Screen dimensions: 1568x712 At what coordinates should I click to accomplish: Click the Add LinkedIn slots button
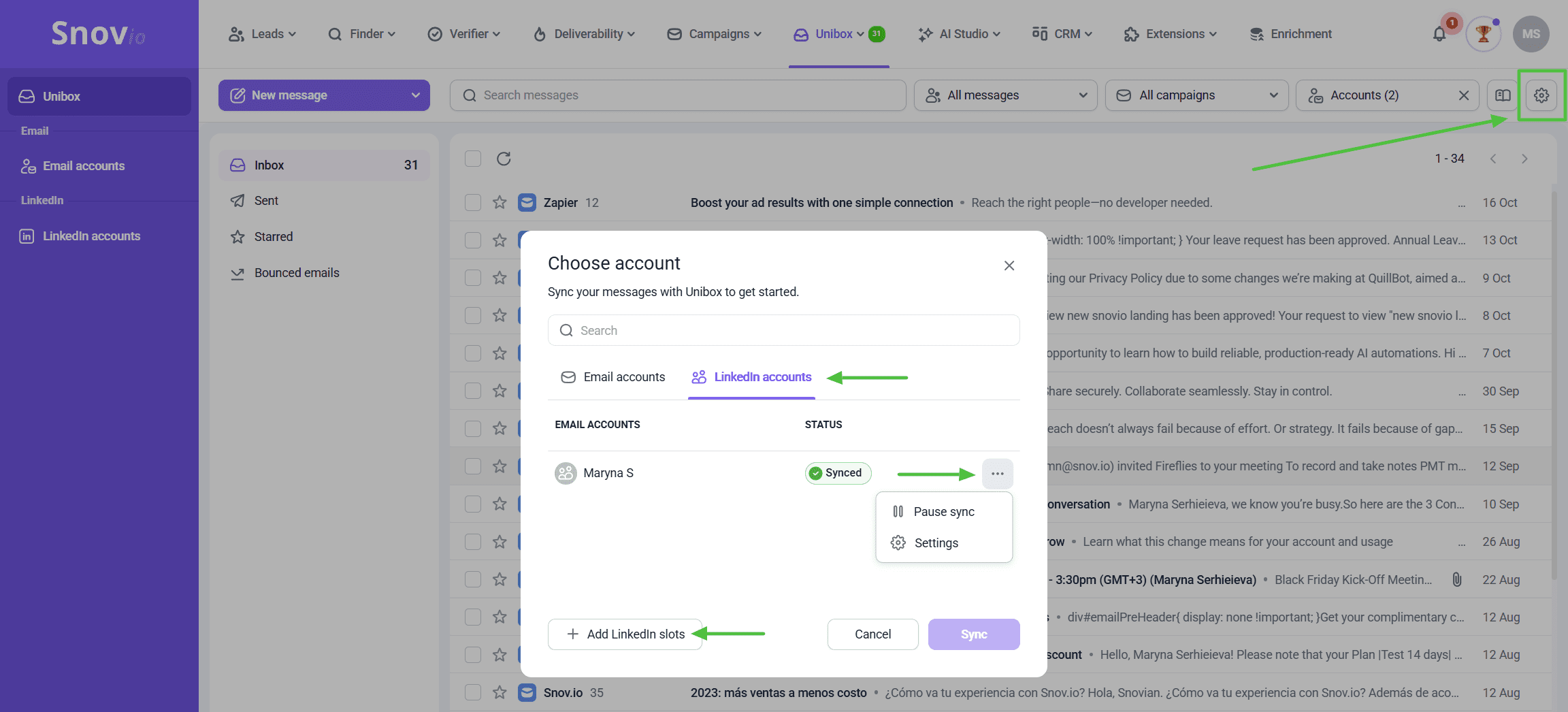click(x=625, y=634)
